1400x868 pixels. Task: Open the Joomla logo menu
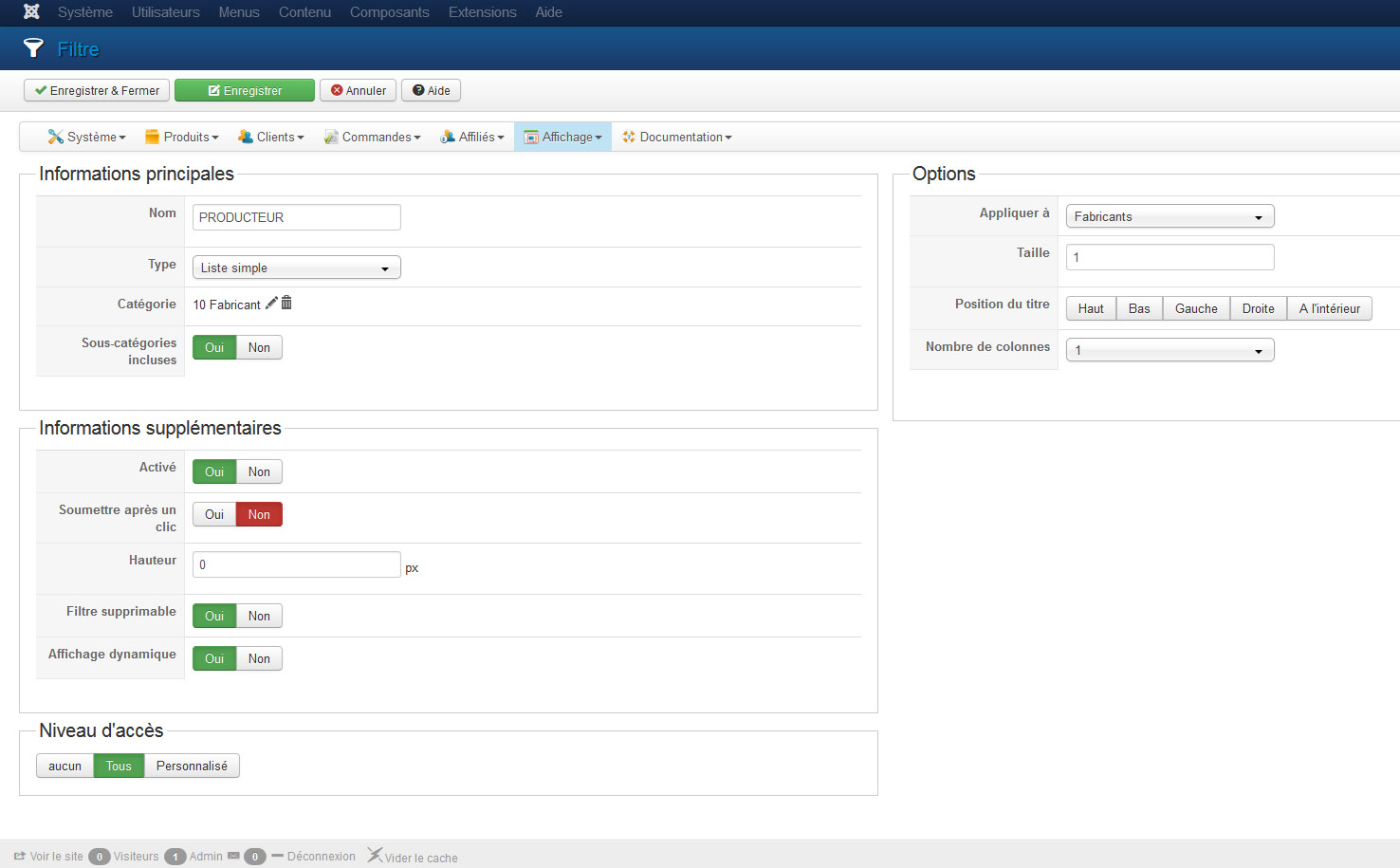click(x=31, y=12)
